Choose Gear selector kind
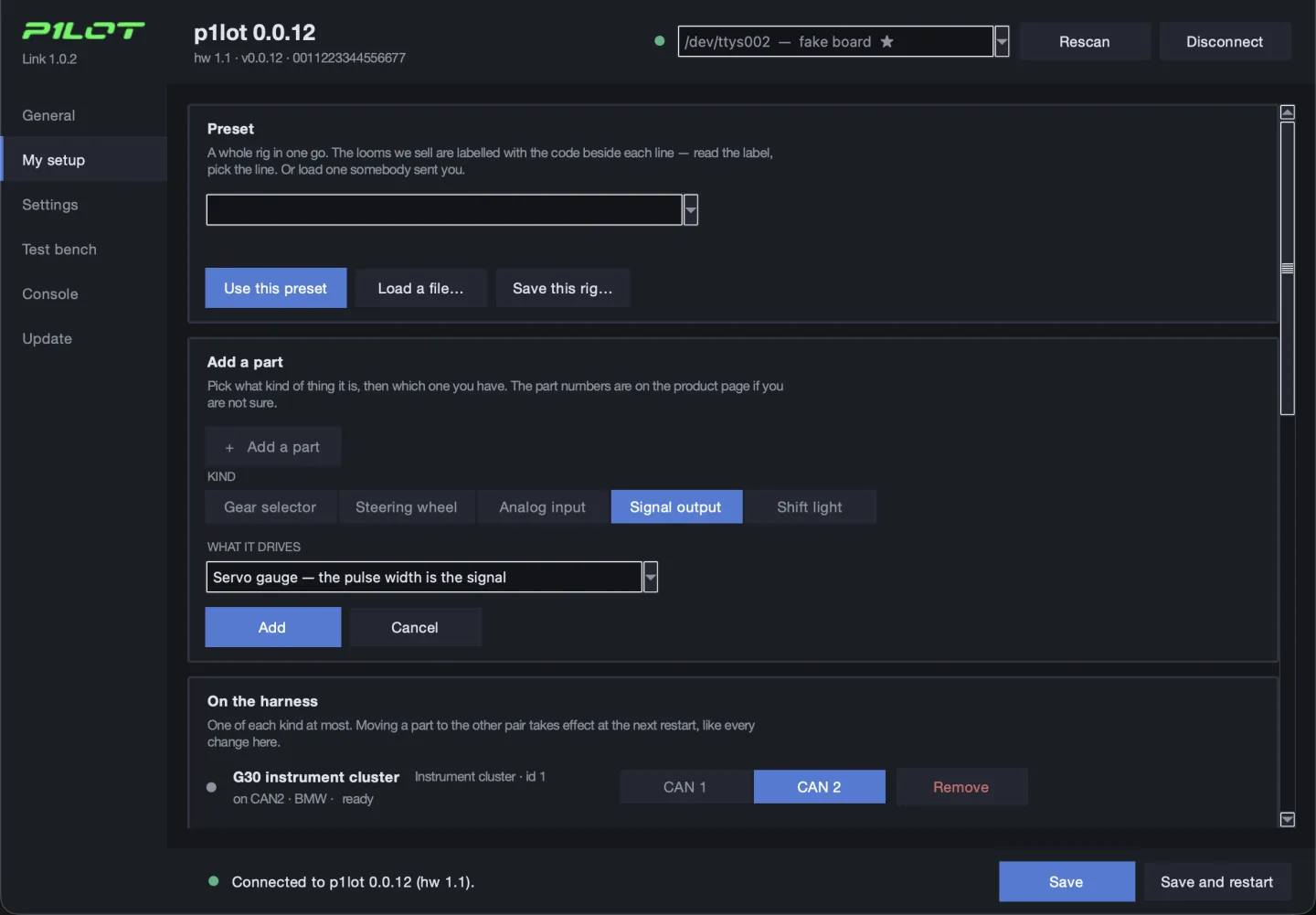Image resolution: width=1316 pixels, height=915 pixels. click(x=271, y=507)
